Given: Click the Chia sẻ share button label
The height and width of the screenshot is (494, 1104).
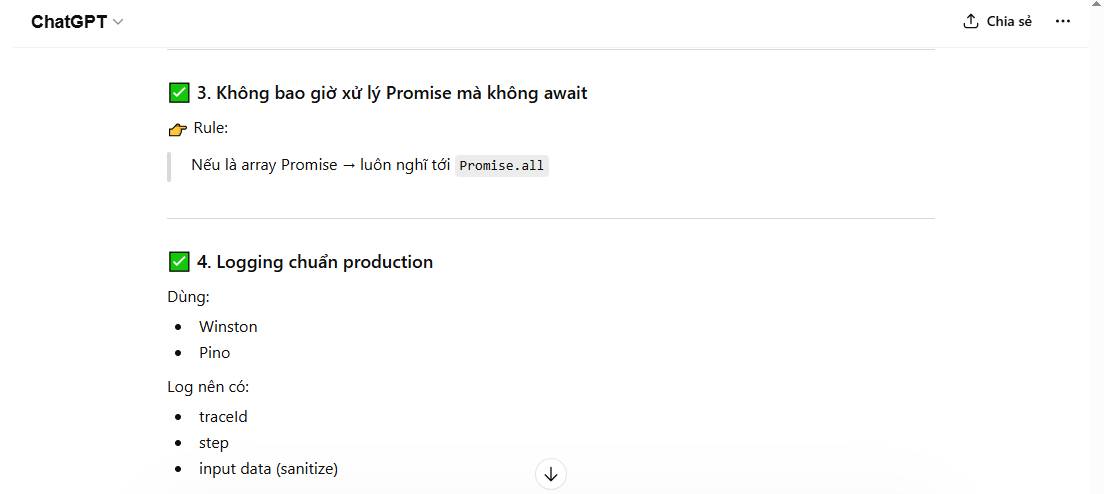Looking at the screenshot, I should 1008,21.
